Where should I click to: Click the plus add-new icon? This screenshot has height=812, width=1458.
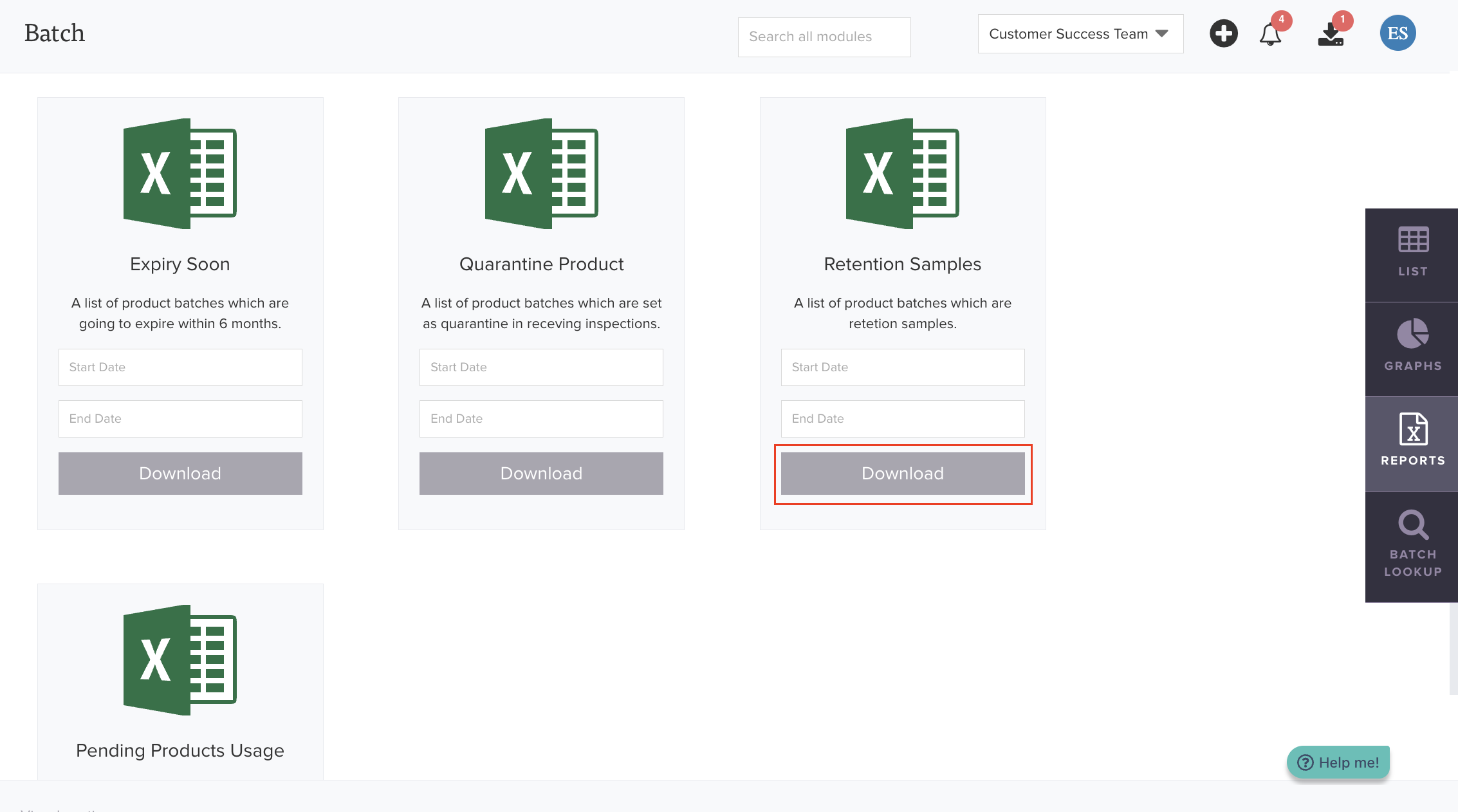tap(1223, 33)
